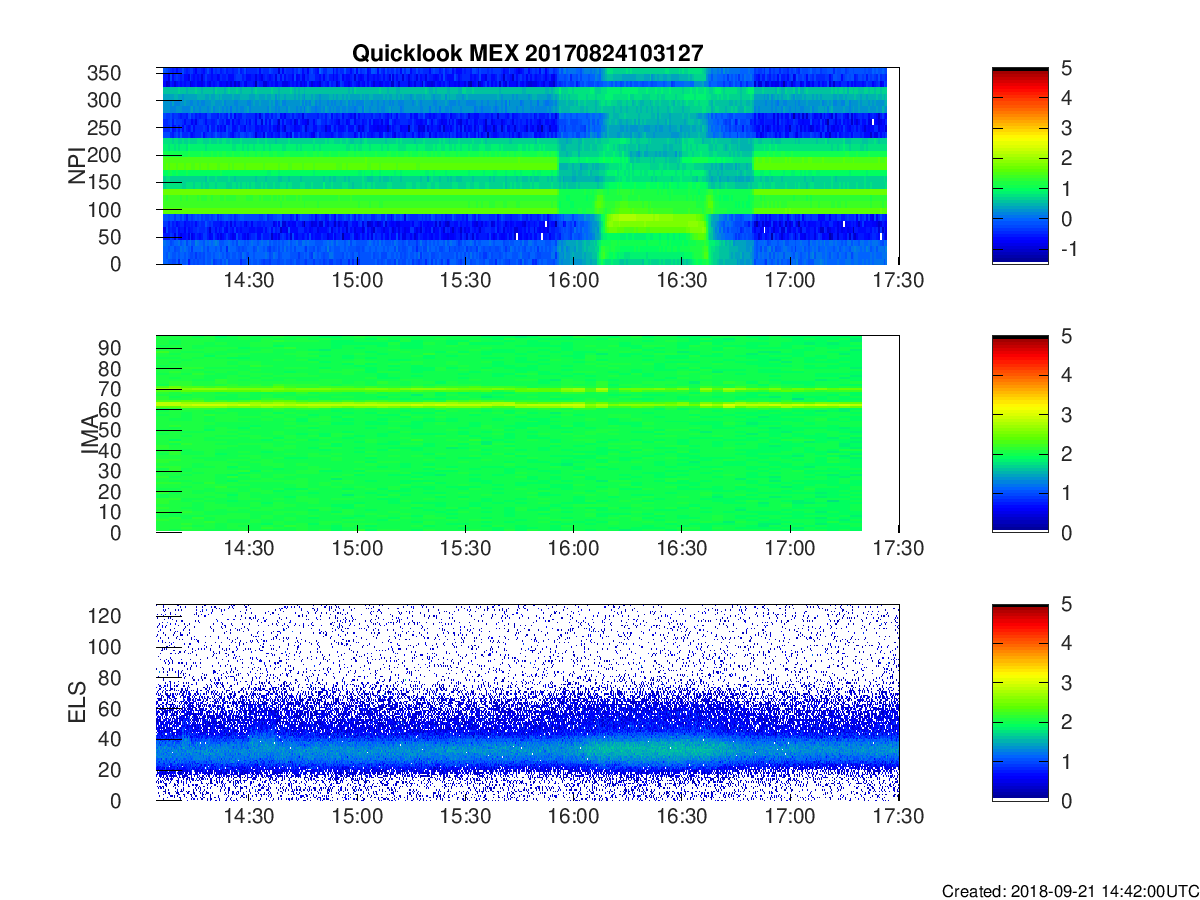Click the 0 label on IMA colorbar
The image size is (1200, 900).
(1067, 532)
